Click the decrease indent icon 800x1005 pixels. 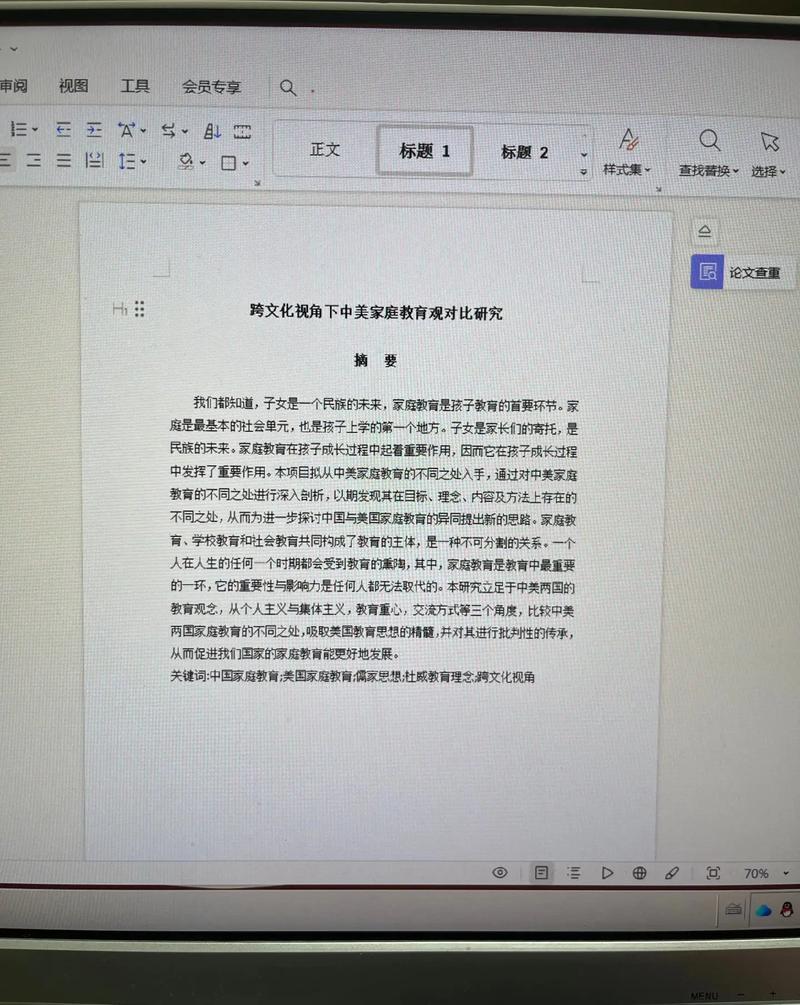click(x=64, y=130)
